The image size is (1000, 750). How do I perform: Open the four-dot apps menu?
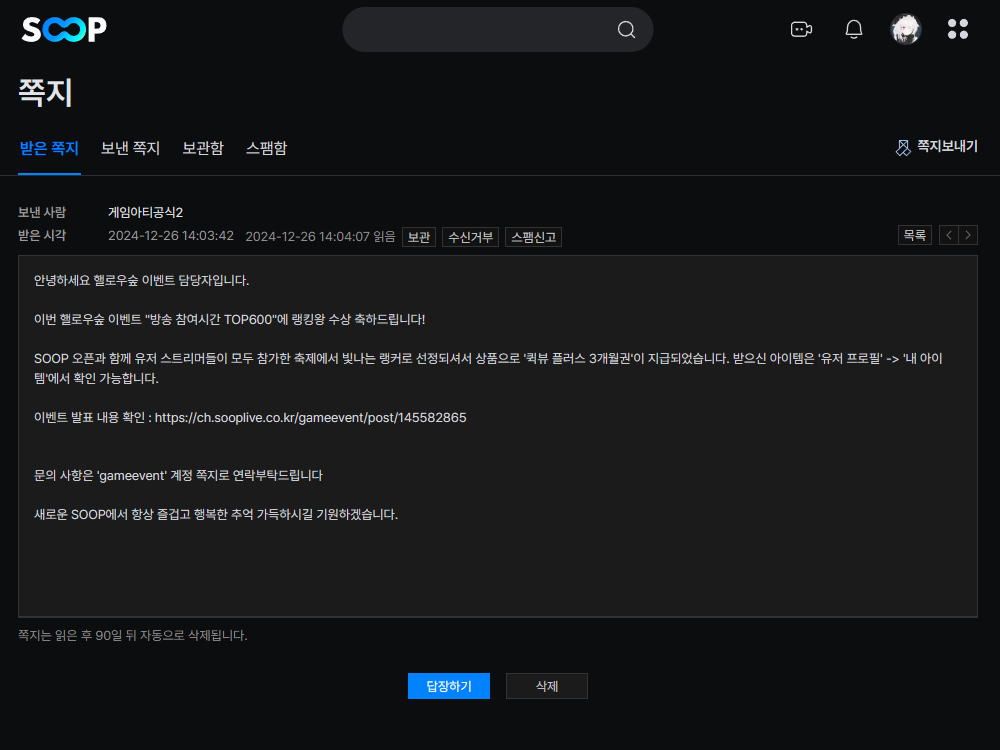(x=958, y=29)
